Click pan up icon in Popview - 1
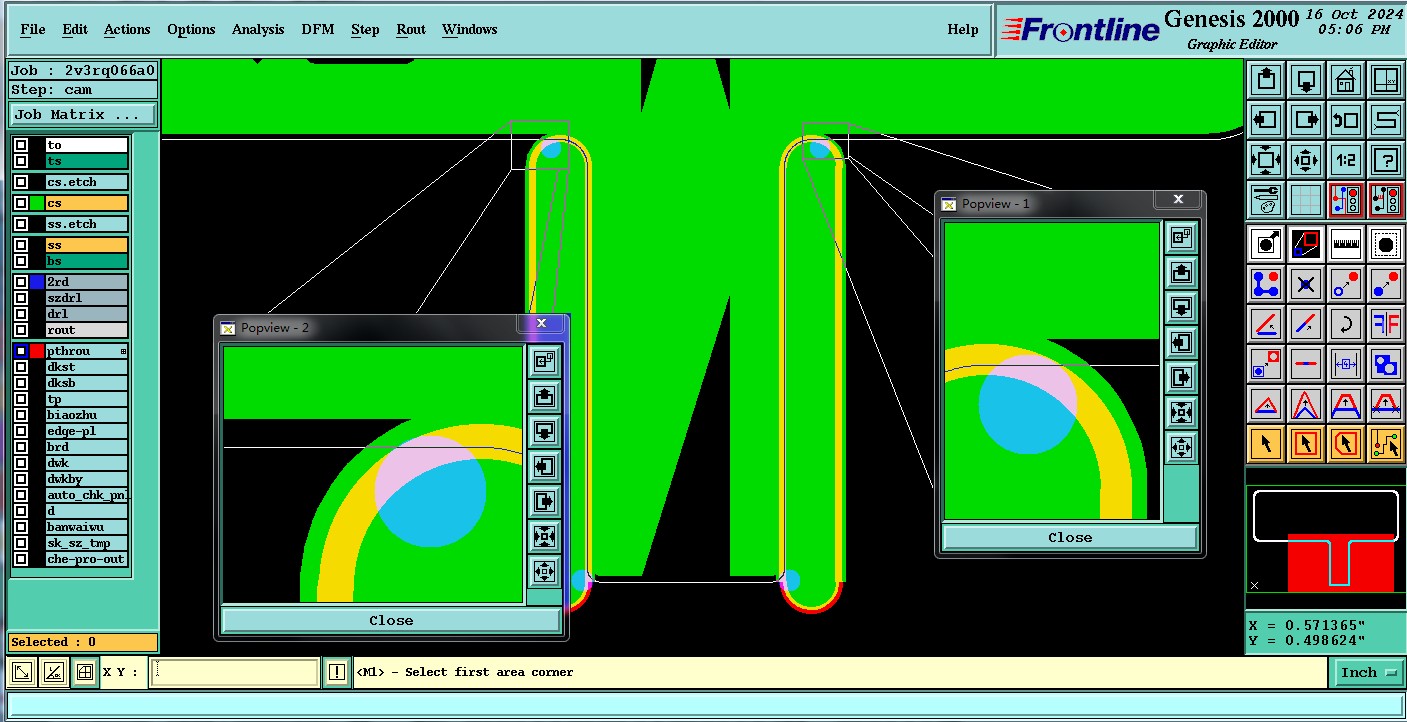This screenshot has height=722, width=1407. point(1181,272)
